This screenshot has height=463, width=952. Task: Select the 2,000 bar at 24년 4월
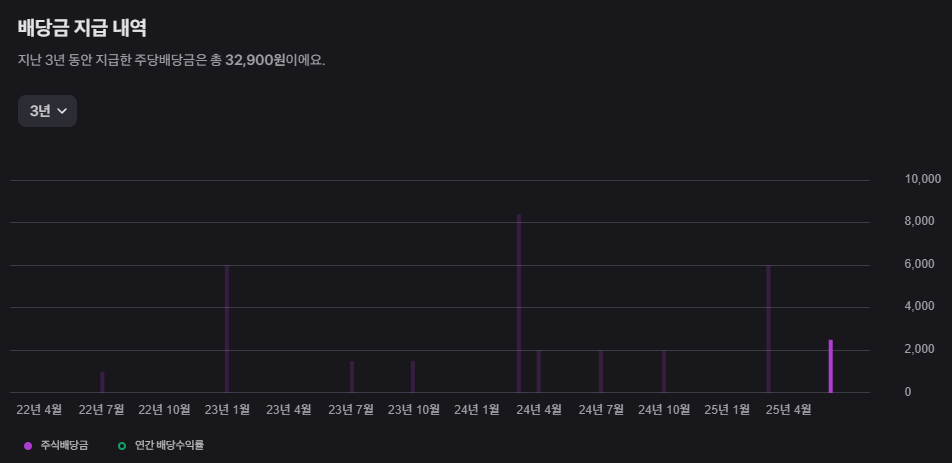(539, 371)
